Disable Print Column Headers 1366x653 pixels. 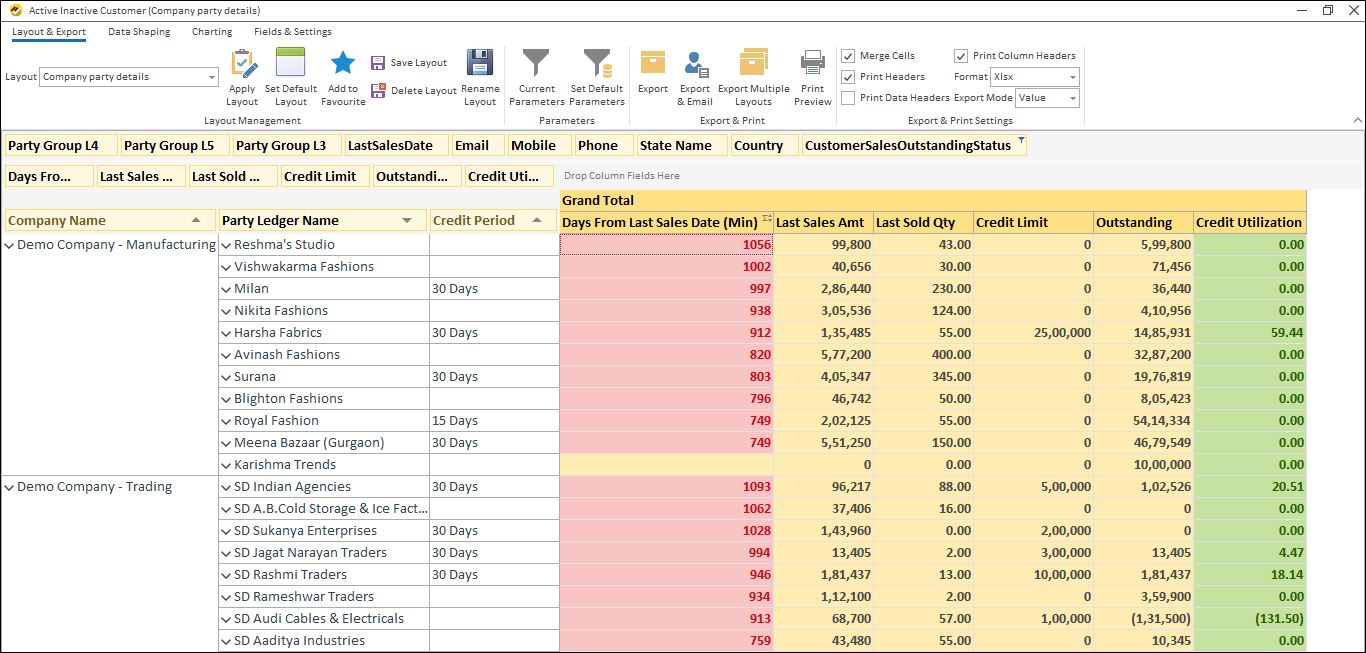tap(962, 55)
